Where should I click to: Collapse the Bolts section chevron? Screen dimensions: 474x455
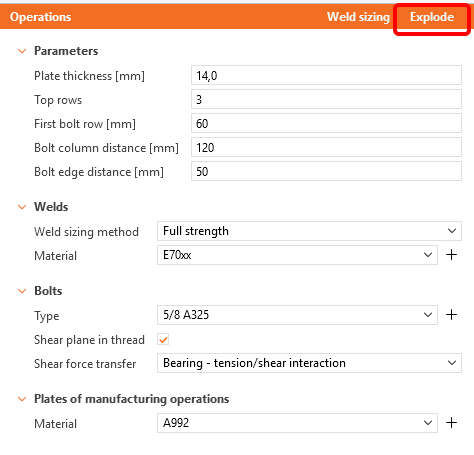(22, 291)
